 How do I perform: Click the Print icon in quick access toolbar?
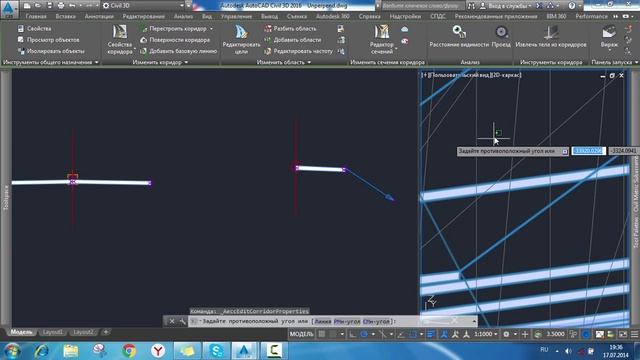point(61,6)
